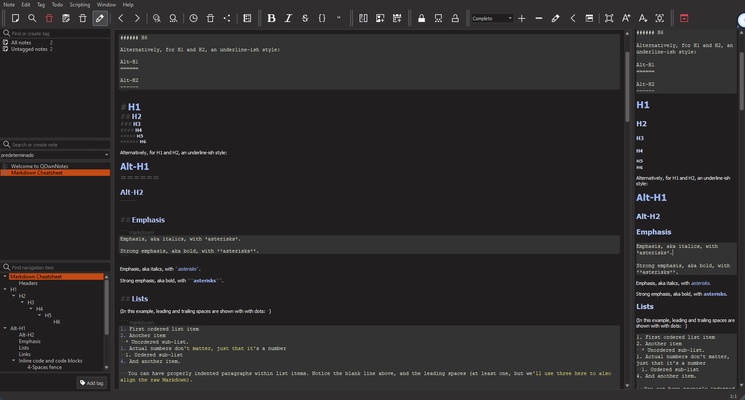Open the Scripting menu
Screen dimensions: 745x400
tap(80, 5)
